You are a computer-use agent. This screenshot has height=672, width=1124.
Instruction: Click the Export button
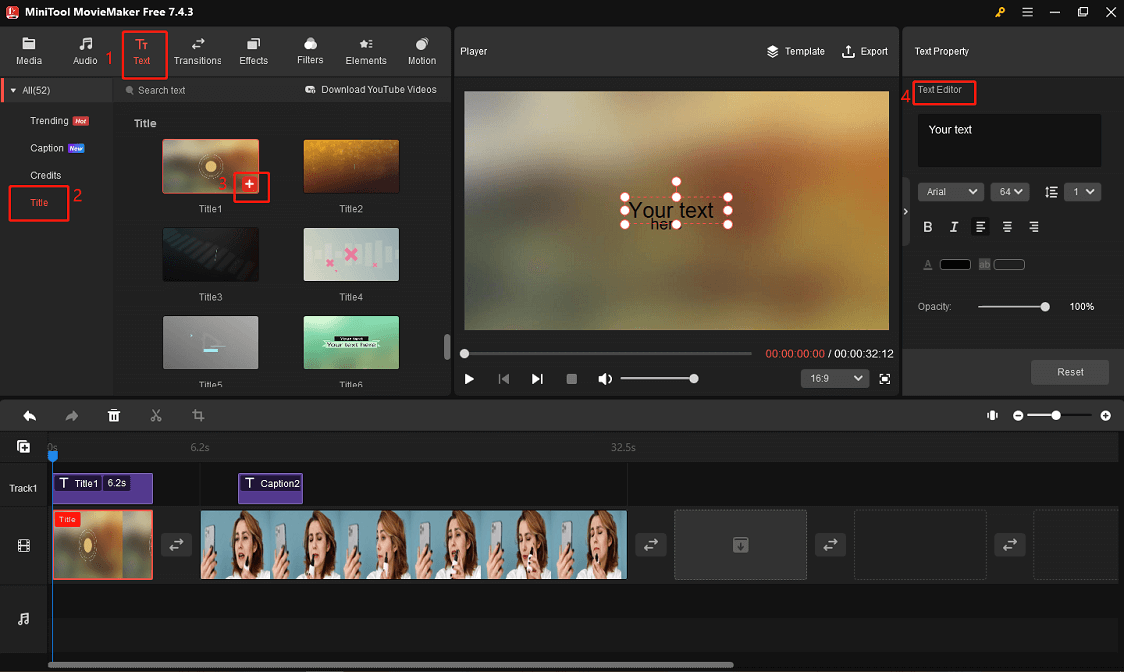point(865,52)
